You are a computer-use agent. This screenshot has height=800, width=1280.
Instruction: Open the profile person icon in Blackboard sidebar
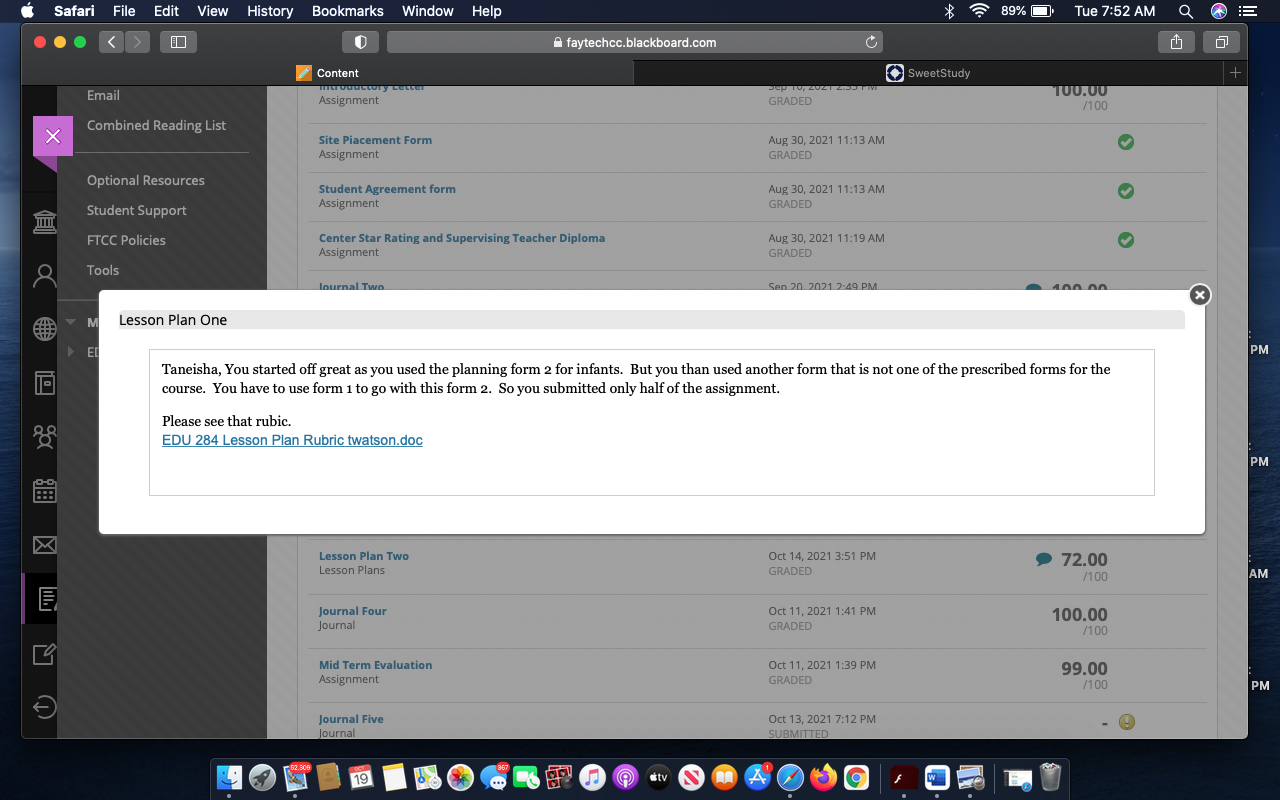(45, 276)
